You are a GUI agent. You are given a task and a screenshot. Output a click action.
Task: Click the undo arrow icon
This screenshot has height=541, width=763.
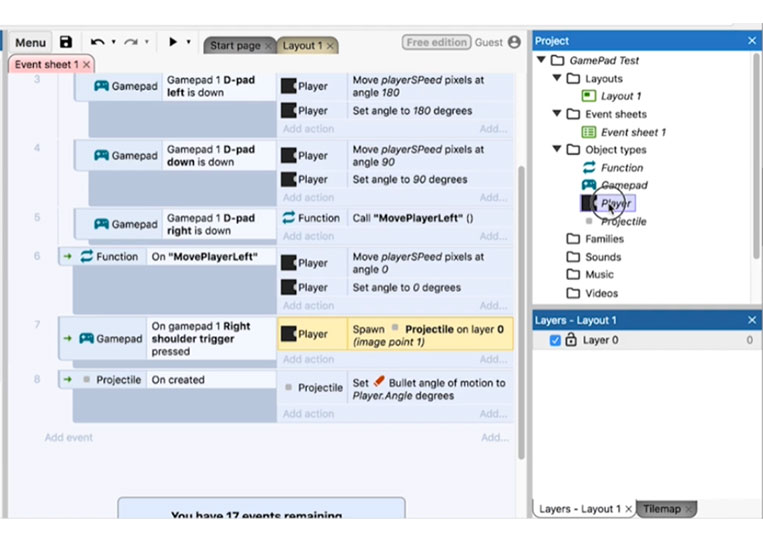97,42
